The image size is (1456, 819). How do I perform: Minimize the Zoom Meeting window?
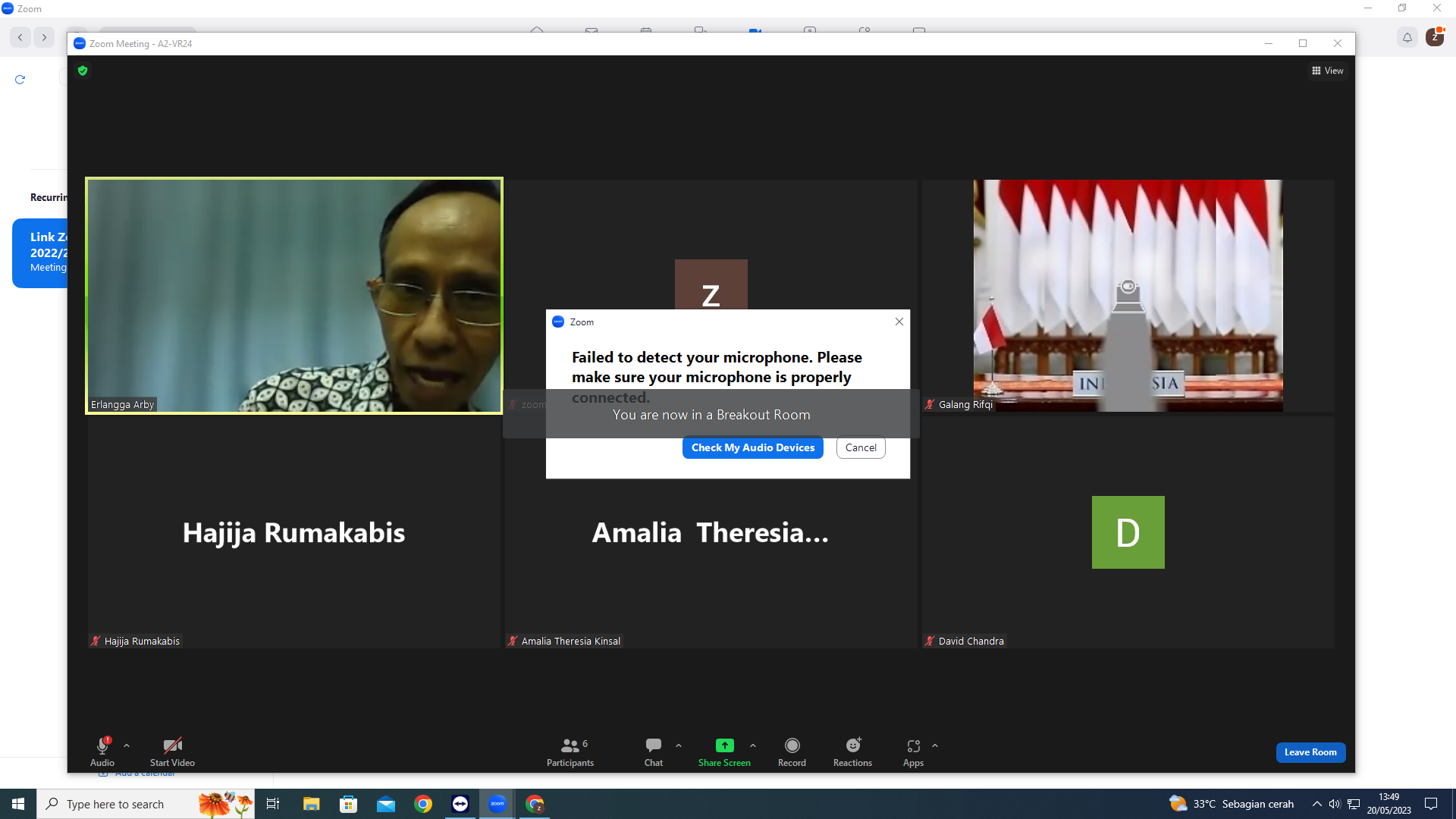[1268, 43]
